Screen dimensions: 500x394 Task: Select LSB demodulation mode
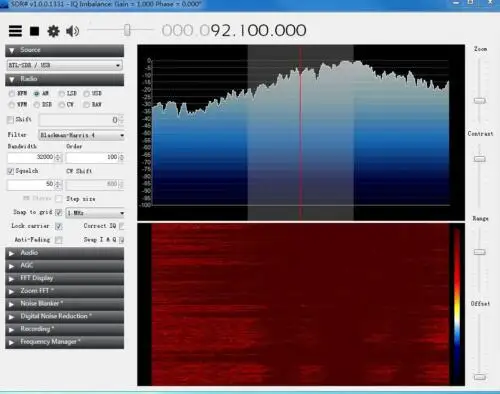pyautogui.click(x=61, y=94)
